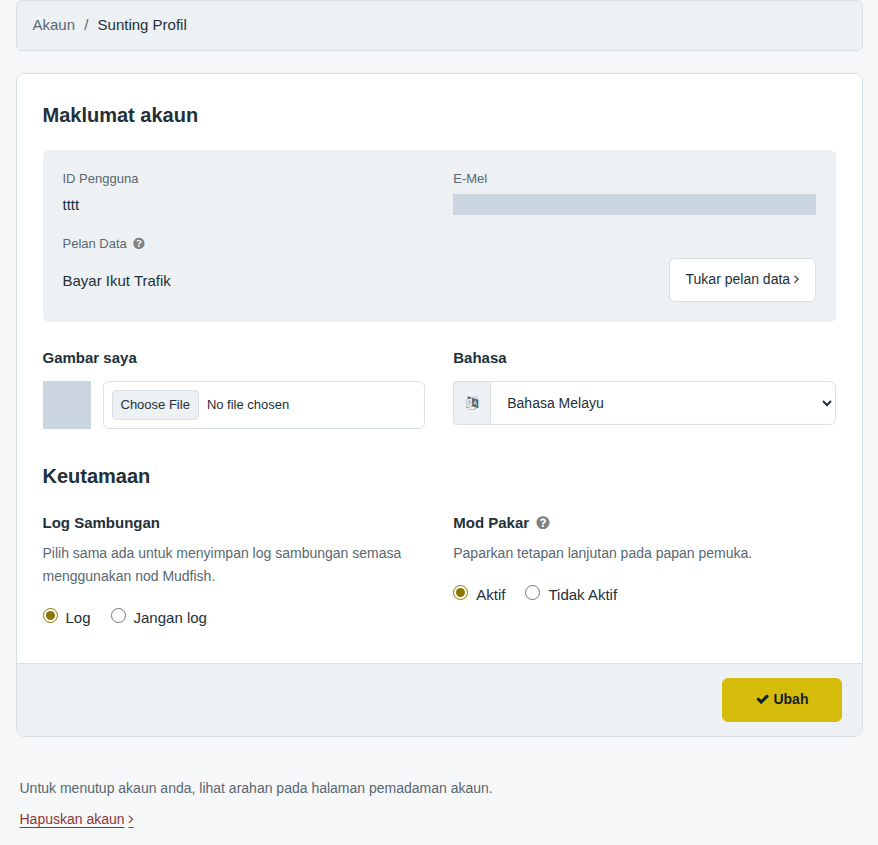
Task: Select the Jangan log radio option
Action: coord(118,616)
